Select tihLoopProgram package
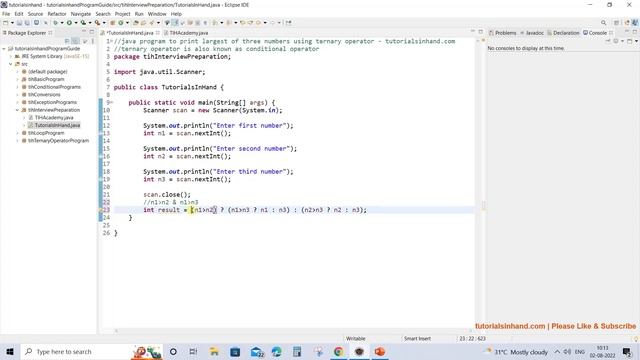The height and width of the screenshot is (360, 640). (x=46, y=133)
